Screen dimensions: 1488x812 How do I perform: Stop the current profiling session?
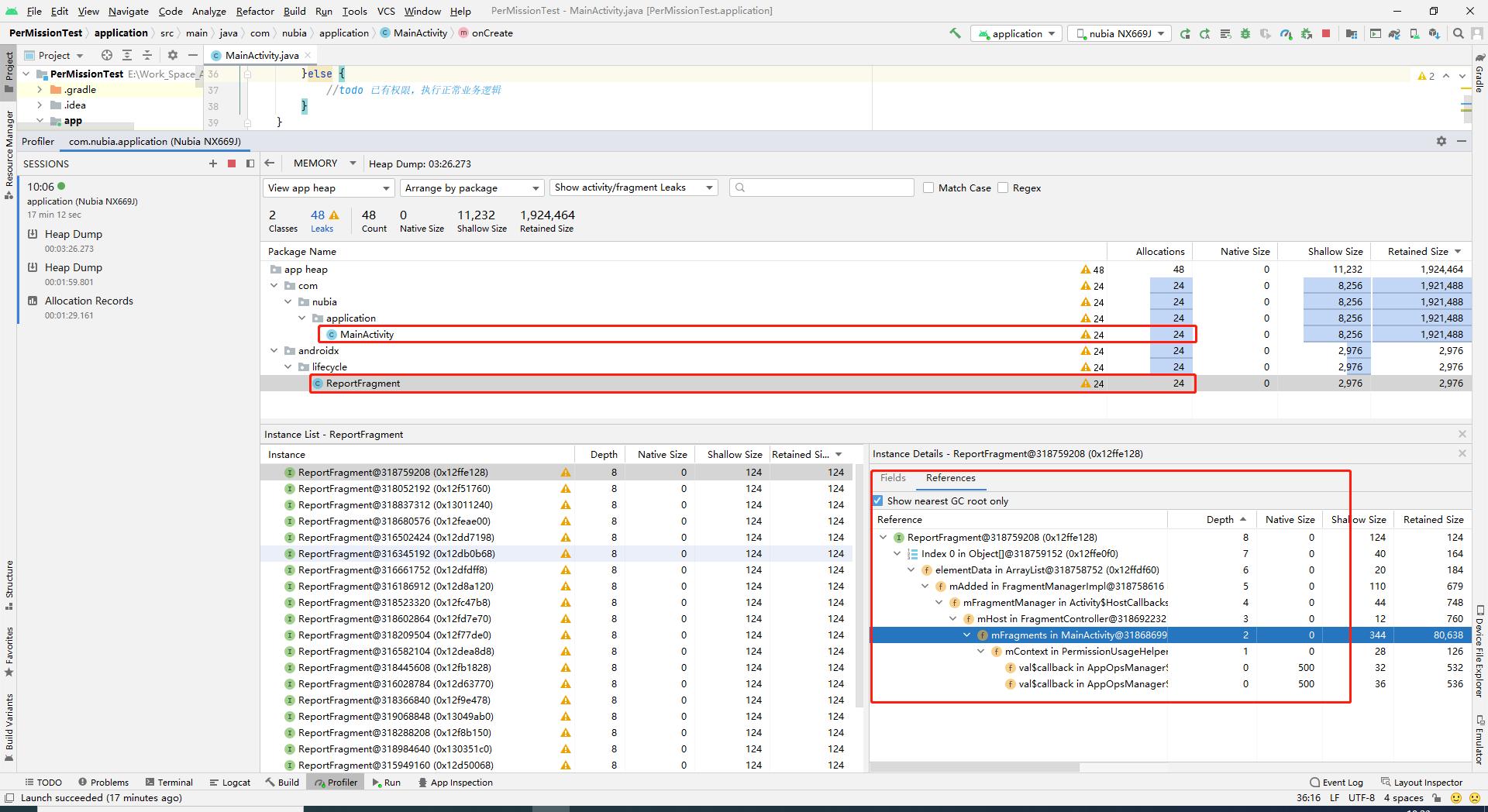[x=231, y=163]
